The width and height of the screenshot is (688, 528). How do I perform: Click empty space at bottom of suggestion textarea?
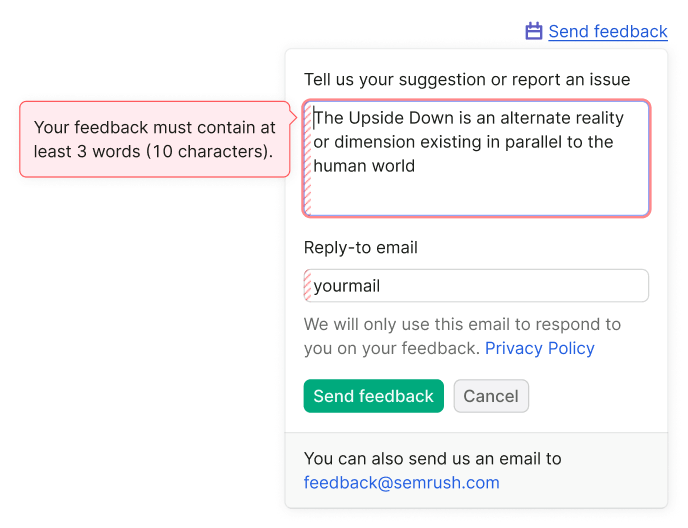click(x=478, y=196)
